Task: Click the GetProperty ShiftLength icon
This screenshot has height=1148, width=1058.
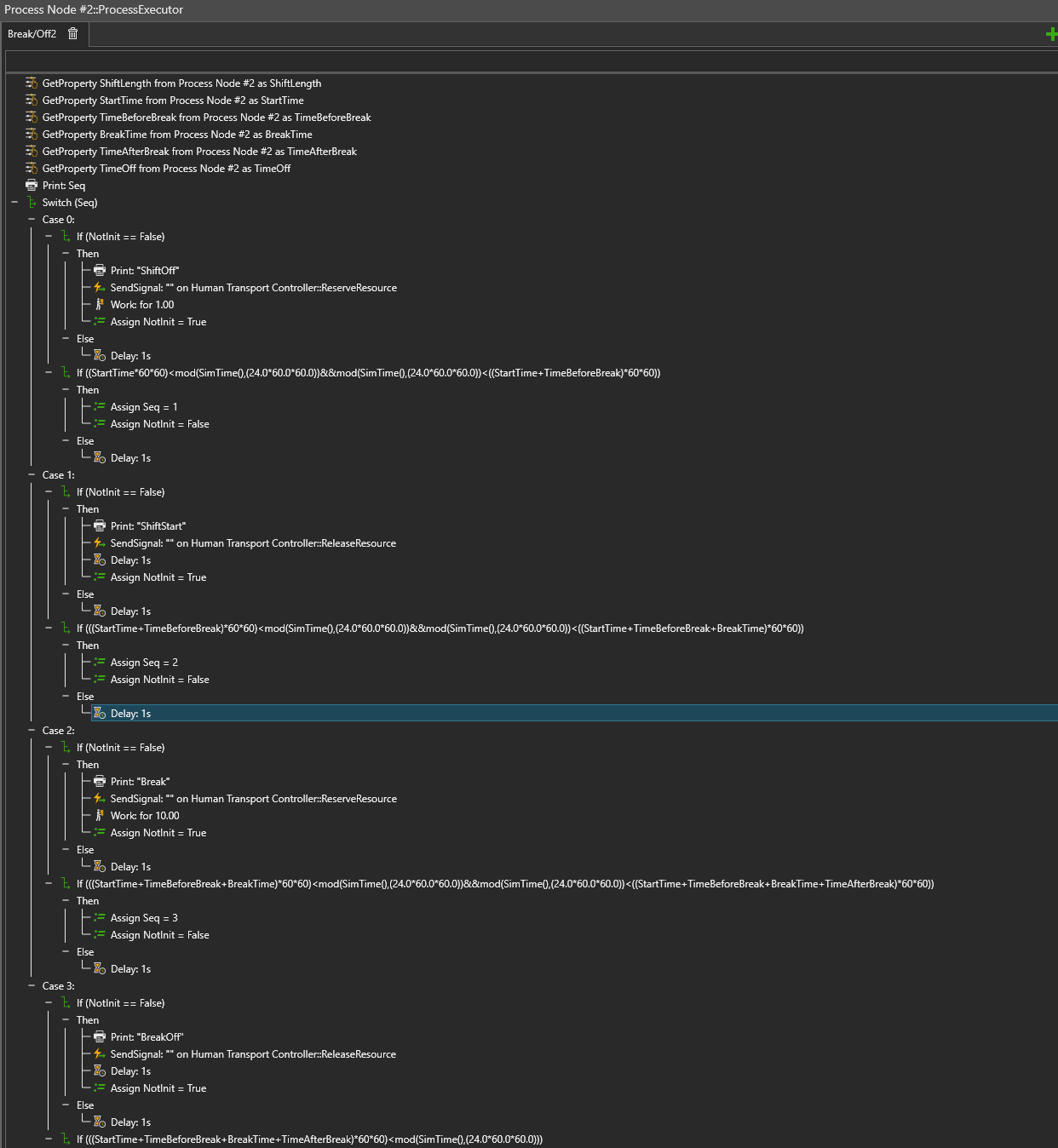Action: (x=32, y=83)
